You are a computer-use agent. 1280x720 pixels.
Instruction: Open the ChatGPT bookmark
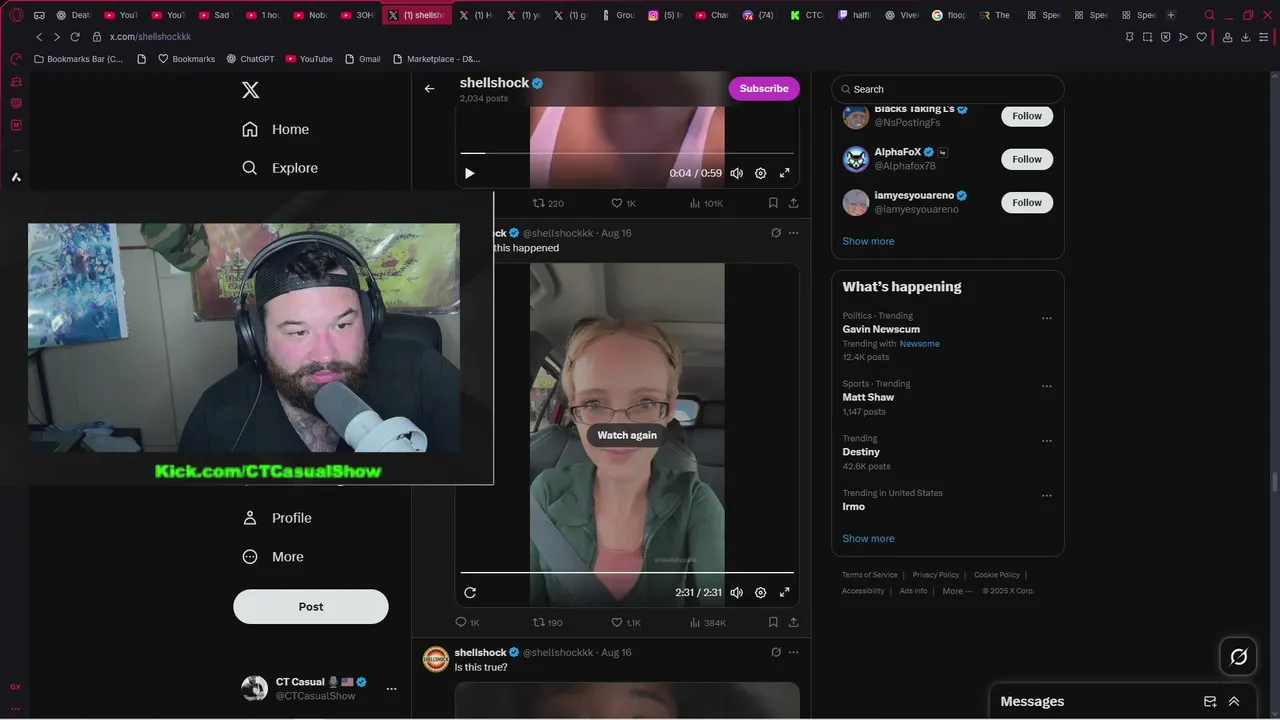click(x=250, y=59)
